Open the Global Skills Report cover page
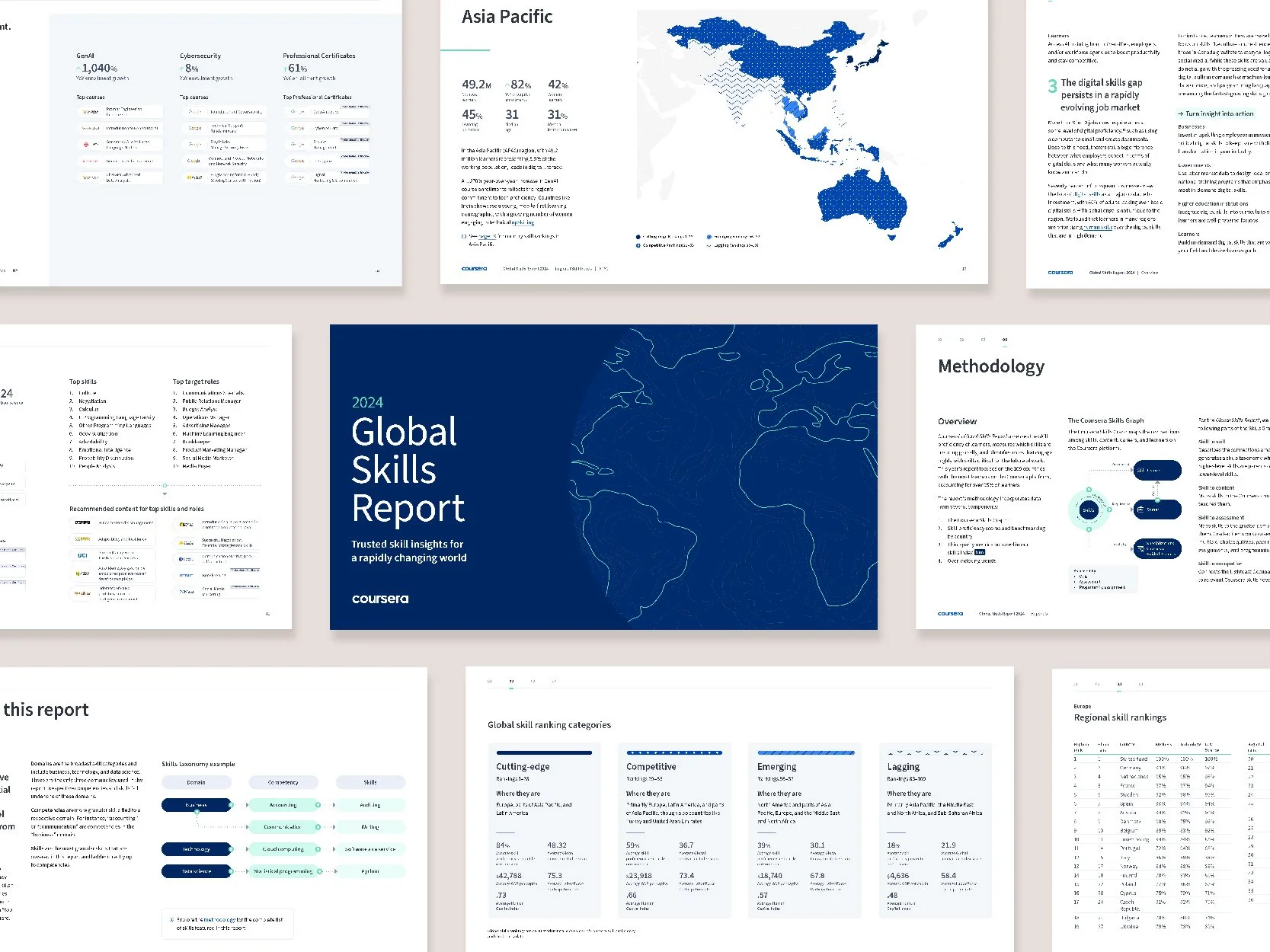This screenshot has height=952, width=1270. point(603,477)
